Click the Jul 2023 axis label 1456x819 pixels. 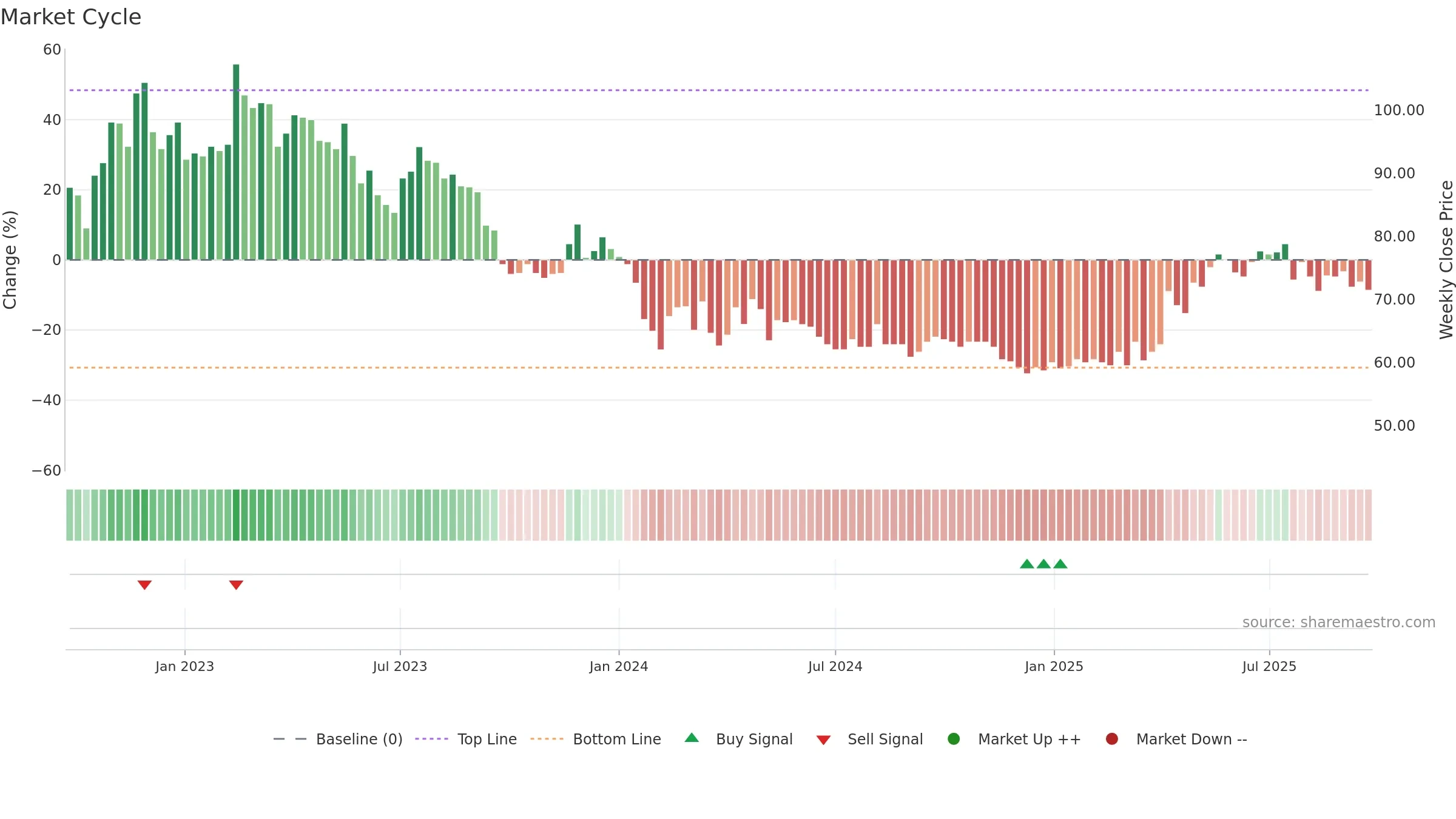click(400, 666)
